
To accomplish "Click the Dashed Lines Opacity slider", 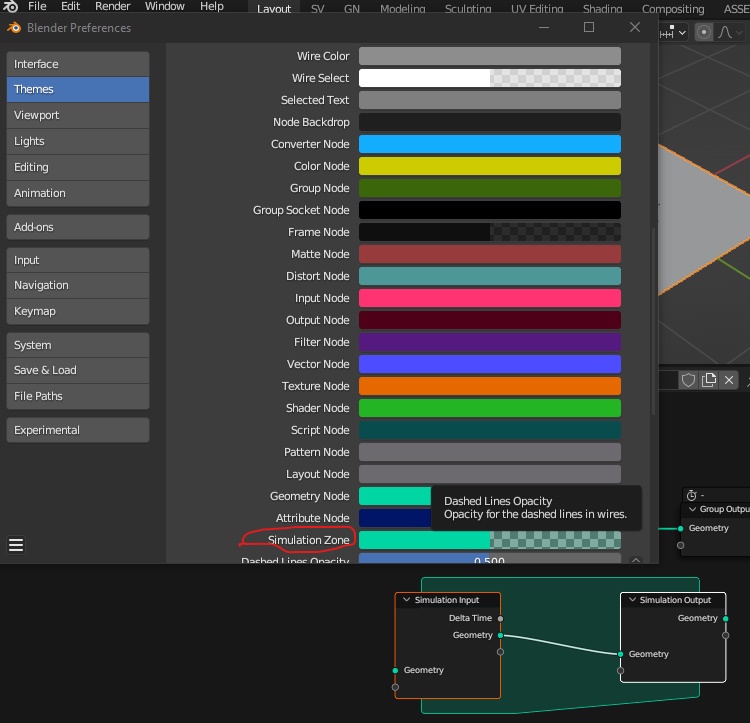I will click(490, 559).
